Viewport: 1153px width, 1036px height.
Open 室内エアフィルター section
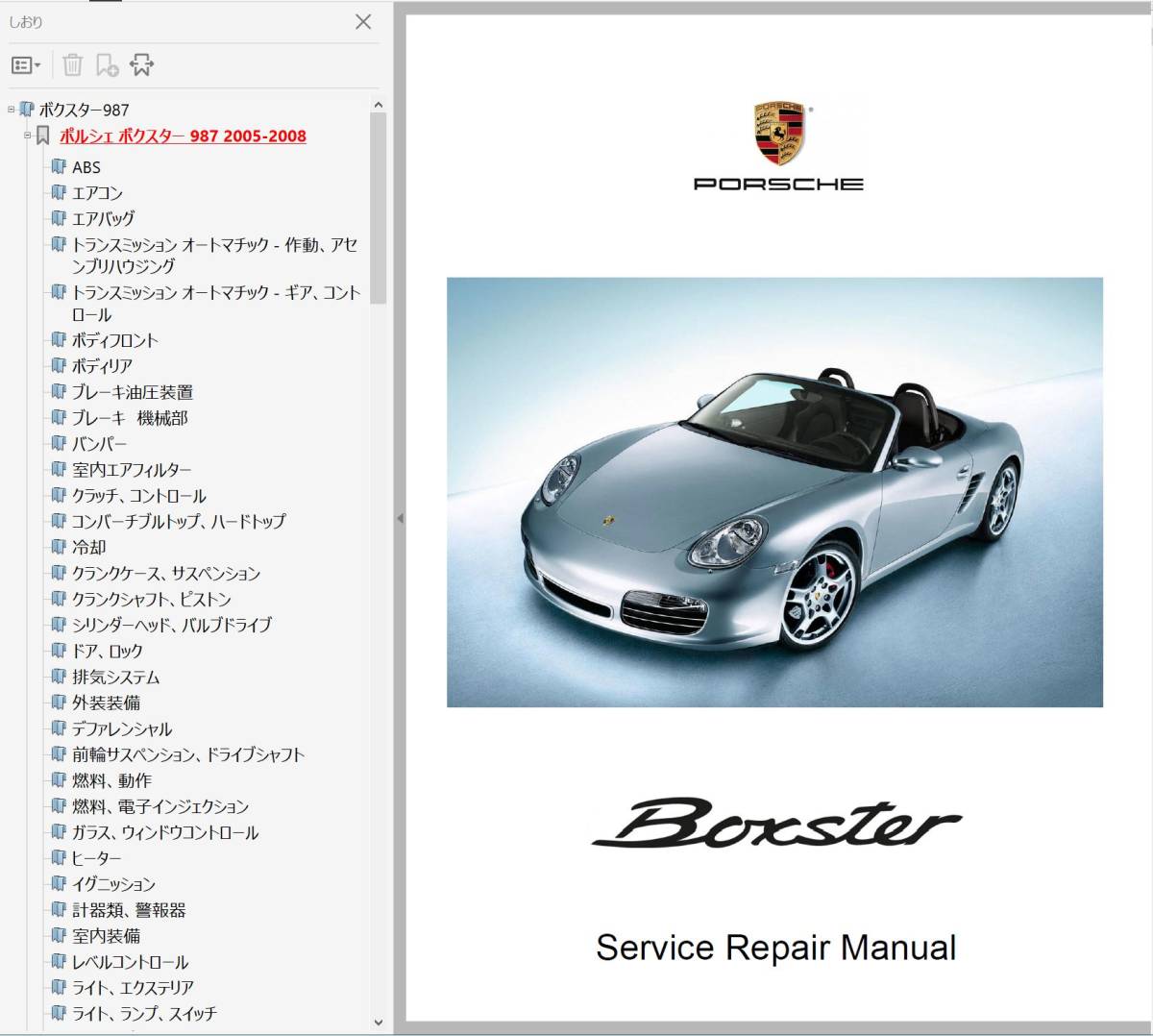[x=132, y=470]
